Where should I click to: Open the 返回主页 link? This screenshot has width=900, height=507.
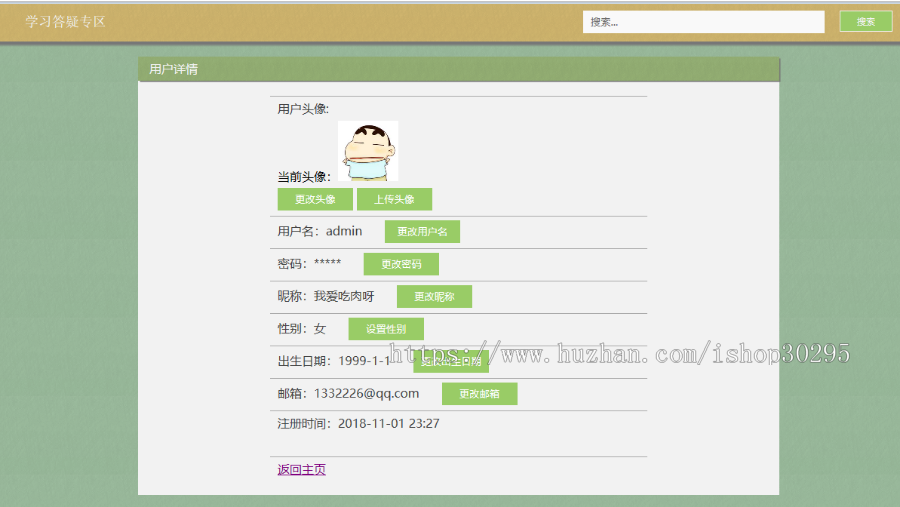click(301, 469)
